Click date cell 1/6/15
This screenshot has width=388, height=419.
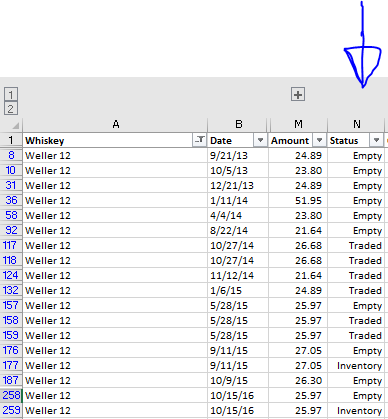(x=238, y=290)
